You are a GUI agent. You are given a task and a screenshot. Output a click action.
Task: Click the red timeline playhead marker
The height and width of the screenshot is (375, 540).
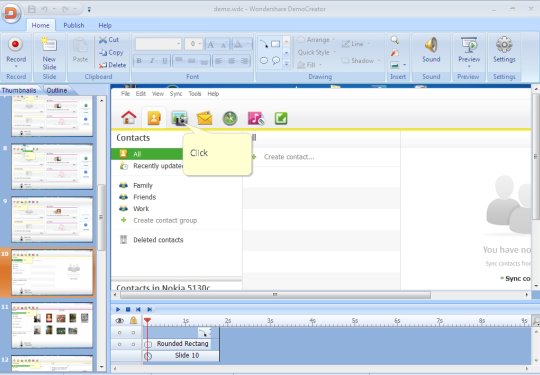[x=147, y=321]
